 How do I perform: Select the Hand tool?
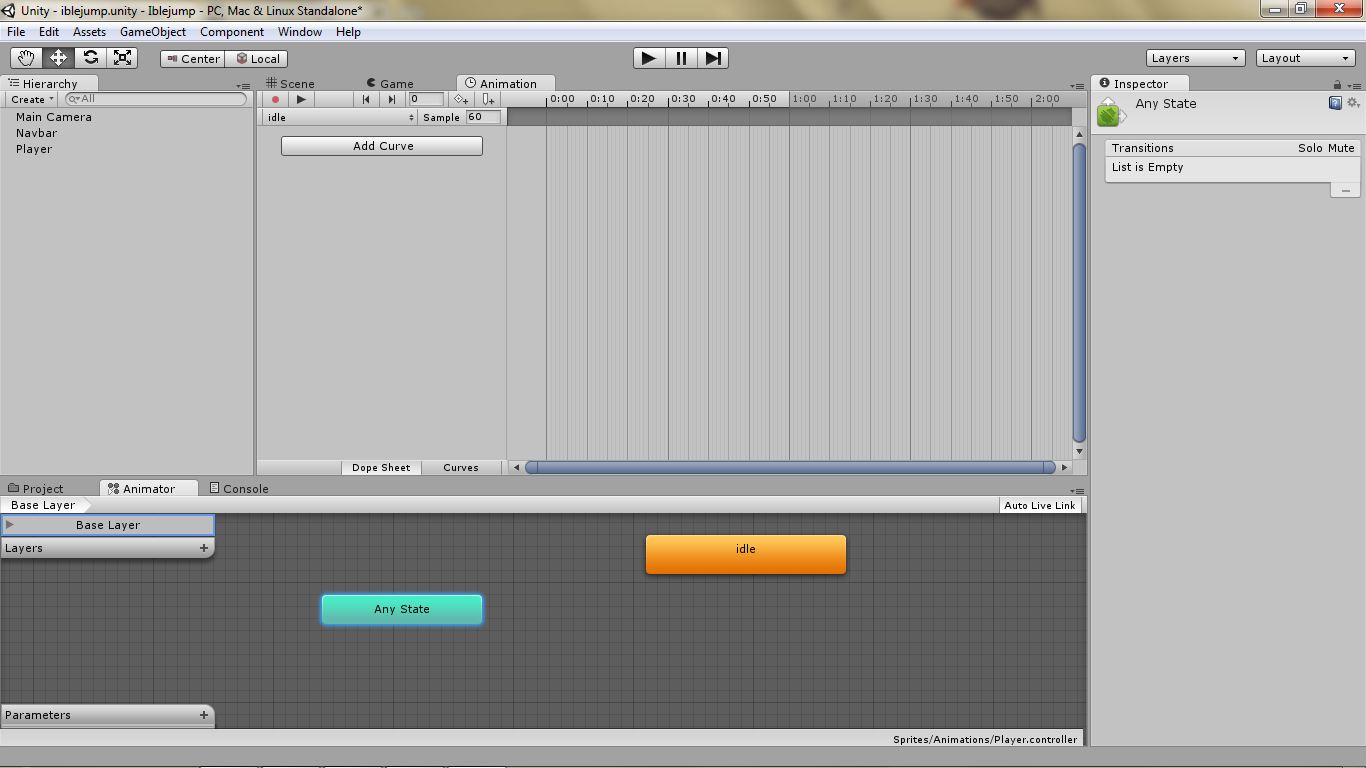[x=26, y=58]
